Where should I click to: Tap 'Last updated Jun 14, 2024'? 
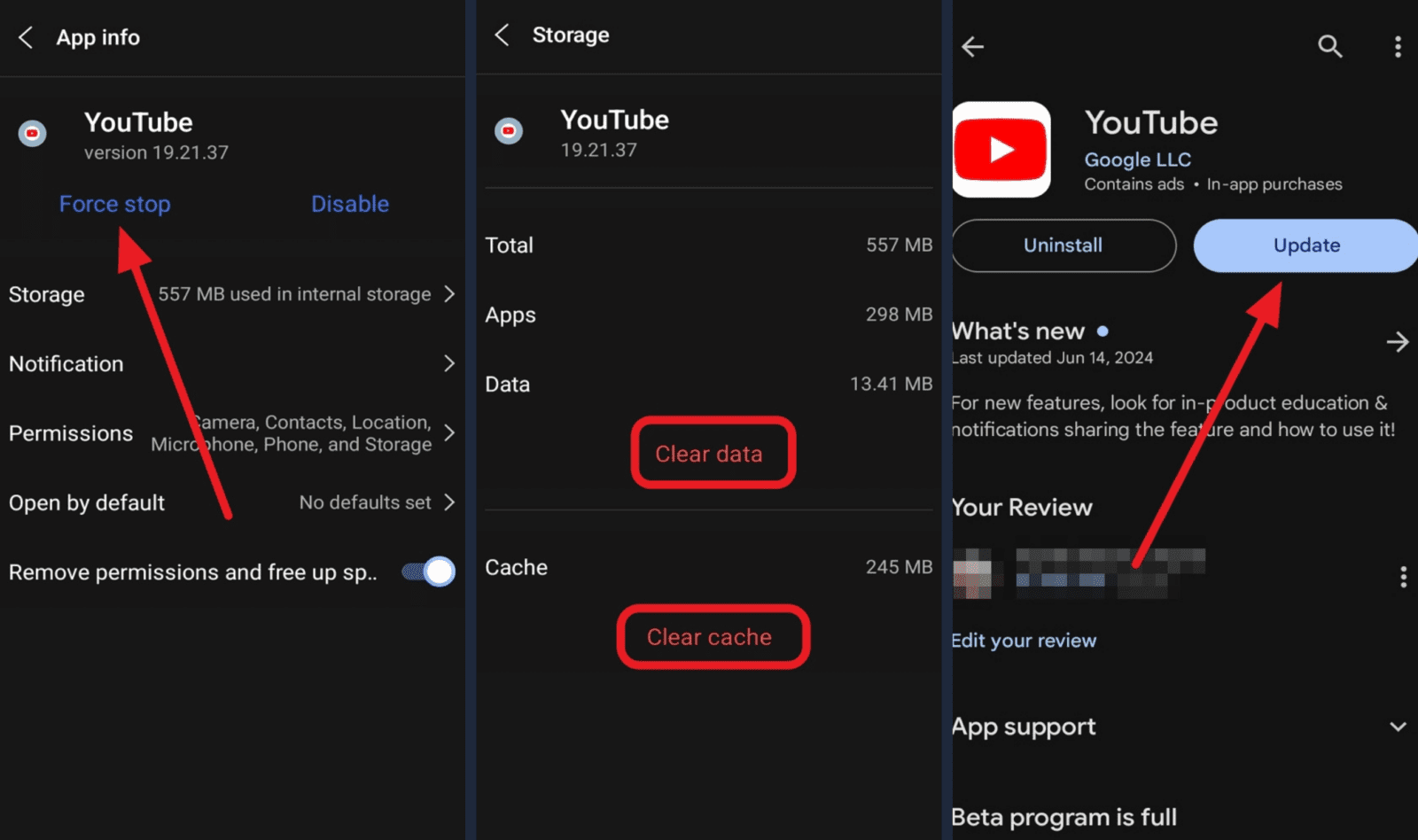1052,358
